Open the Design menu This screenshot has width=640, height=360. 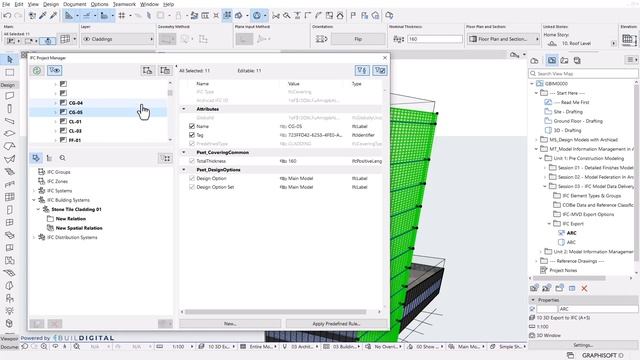51,4
